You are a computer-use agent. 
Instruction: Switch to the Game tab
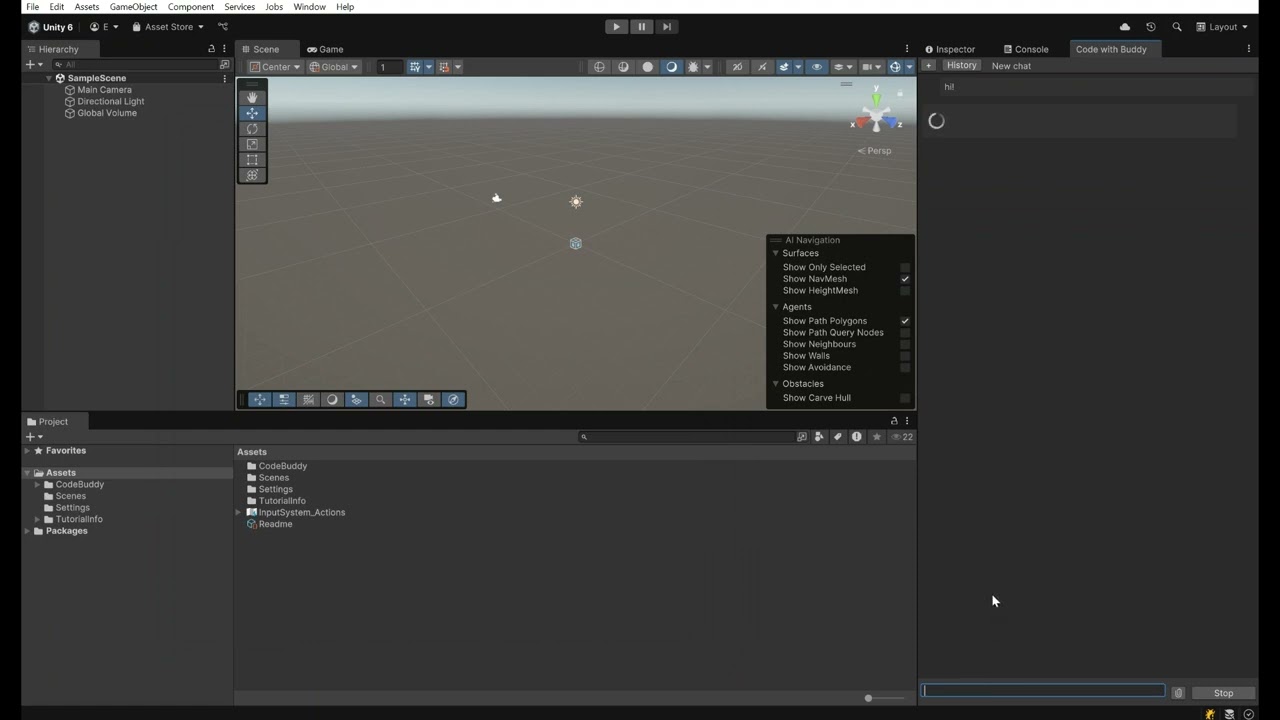tap(325, 49)
